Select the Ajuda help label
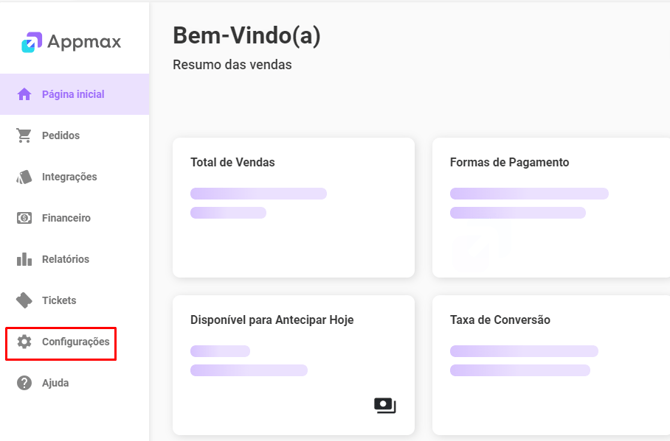The width and height of the screenshot is (670, 441). (x=56, y=383)
